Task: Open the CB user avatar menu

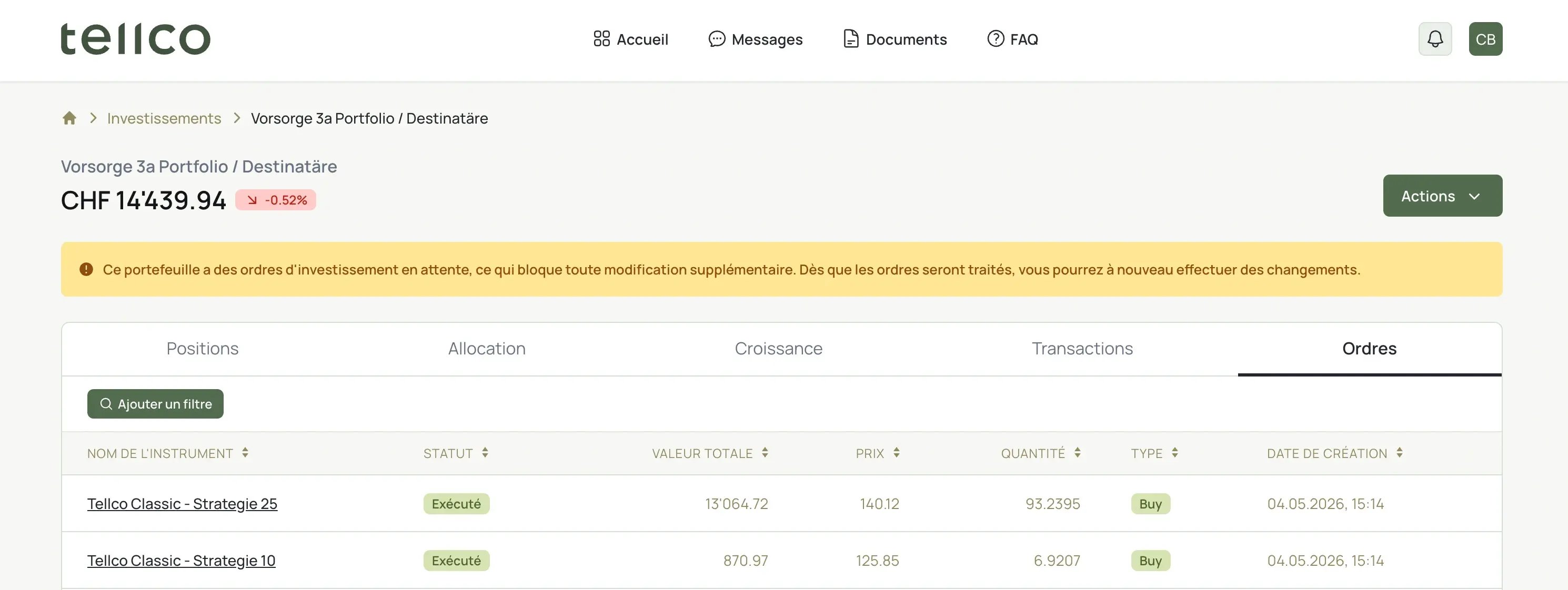Action: pos(1485,39)
